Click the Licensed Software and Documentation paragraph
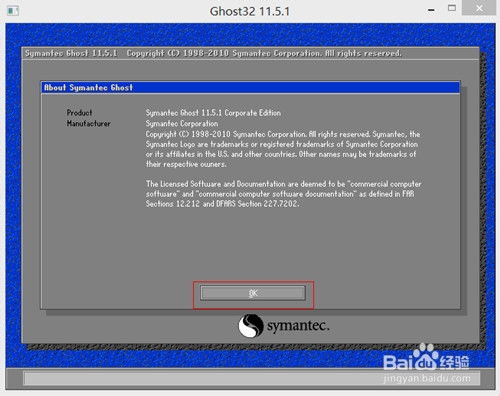 [x=283, y=194]
